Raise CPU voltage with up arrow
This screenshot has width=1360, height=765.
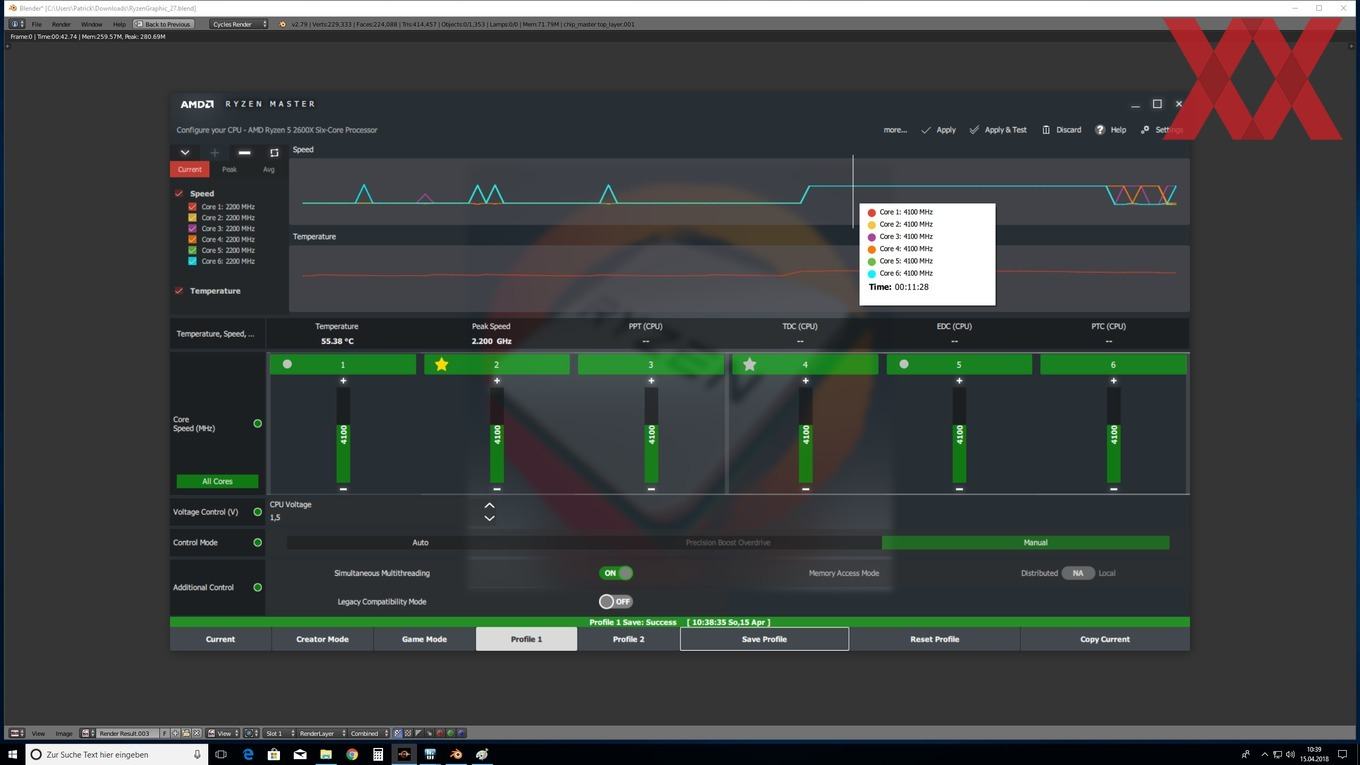pos(489,505)
